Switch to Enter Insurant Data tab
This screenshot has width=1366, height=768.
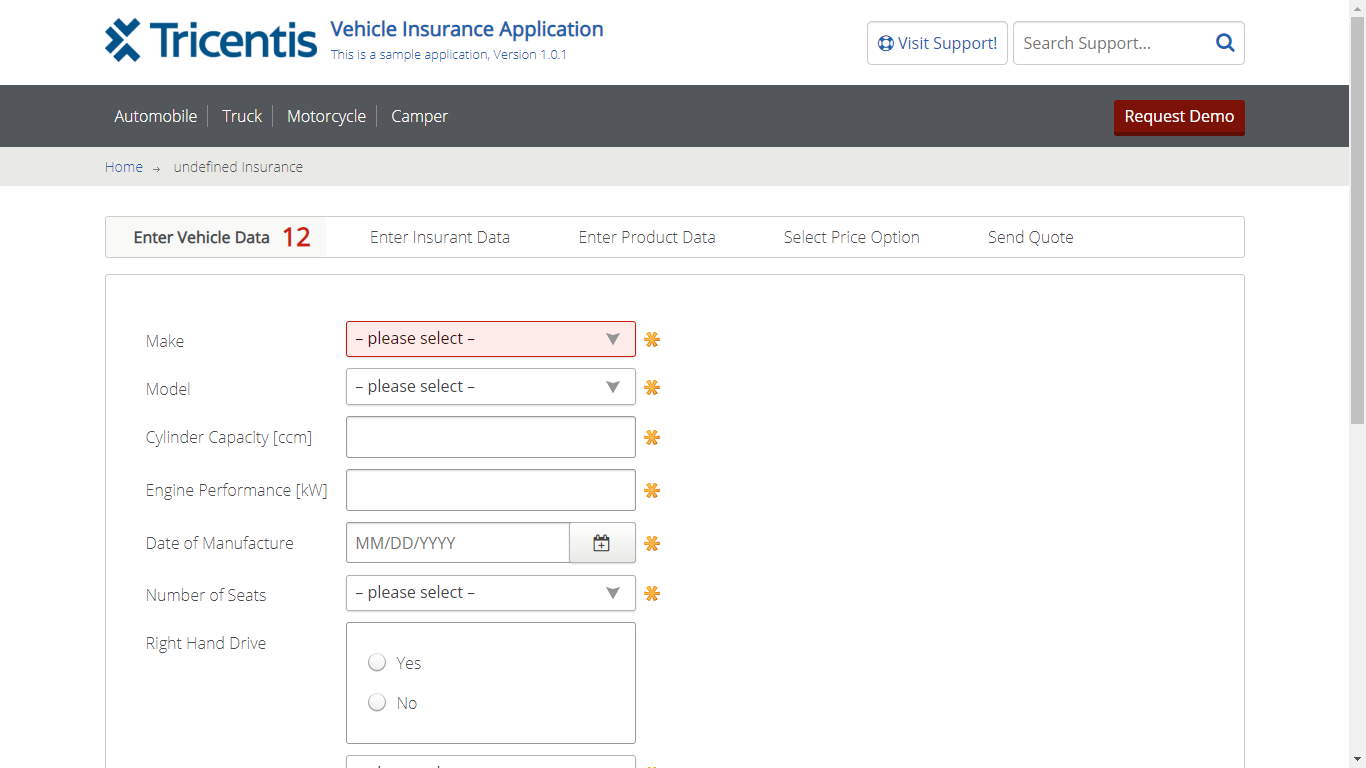click(440, 237)
